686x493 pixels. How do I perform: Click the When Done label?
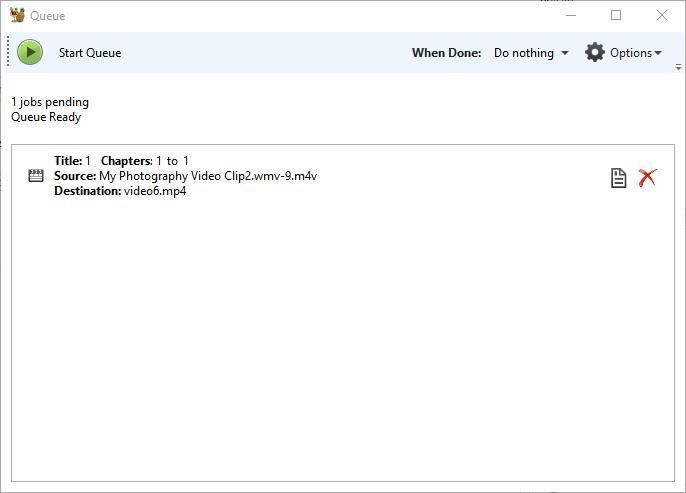(x=446, y=53)
